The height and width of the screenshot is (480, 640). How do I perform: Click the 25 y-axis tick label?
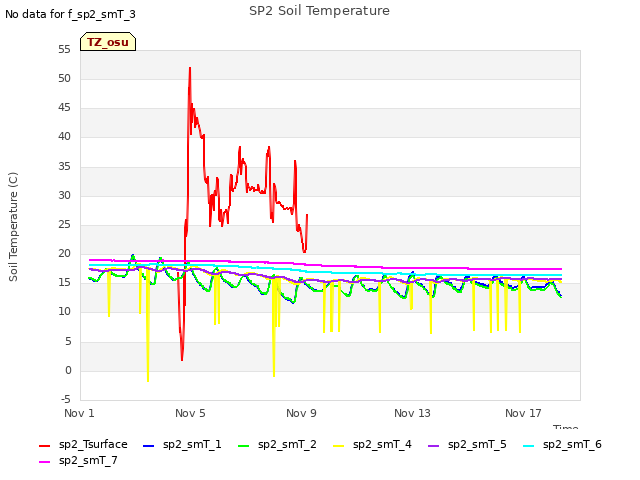(64, 224)
